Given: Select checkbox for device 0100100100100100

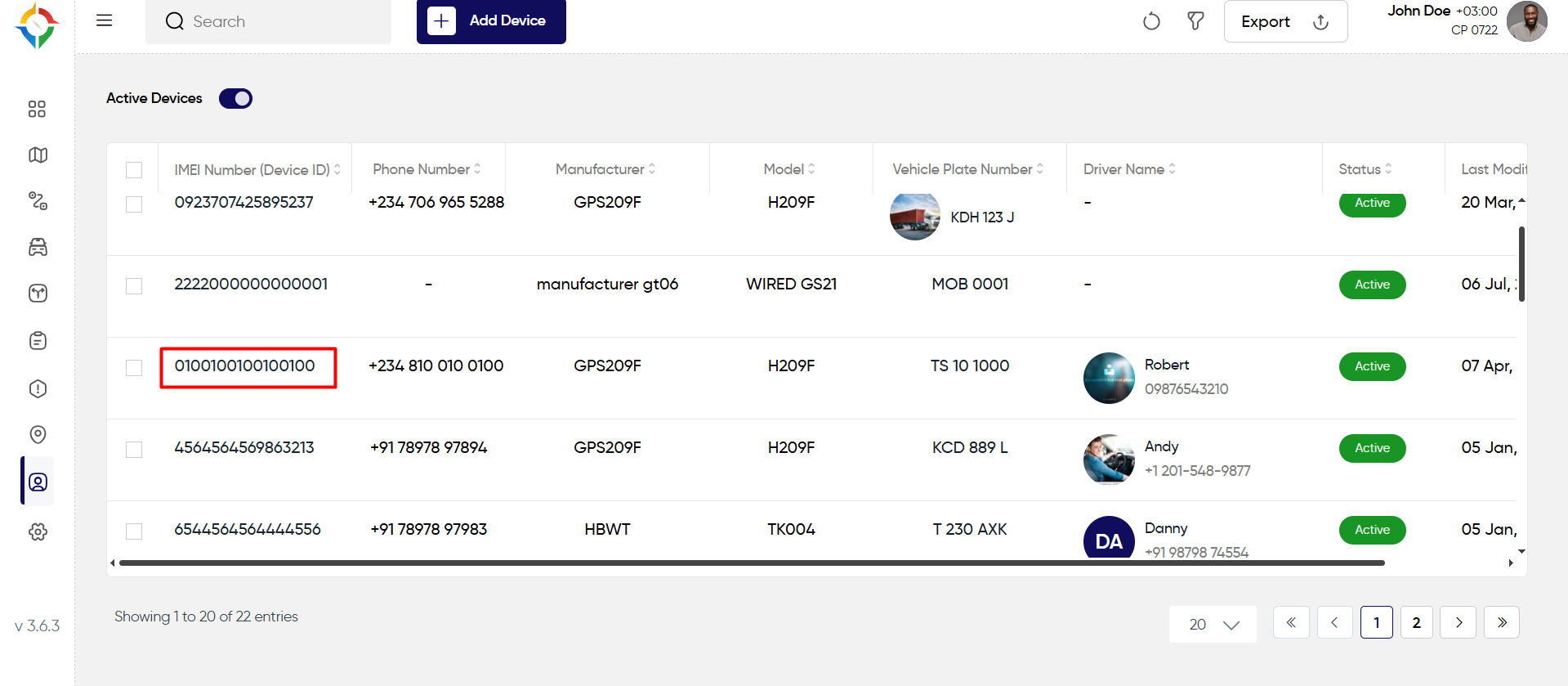Looking at the screenshot, I should [x=134, y=368].
